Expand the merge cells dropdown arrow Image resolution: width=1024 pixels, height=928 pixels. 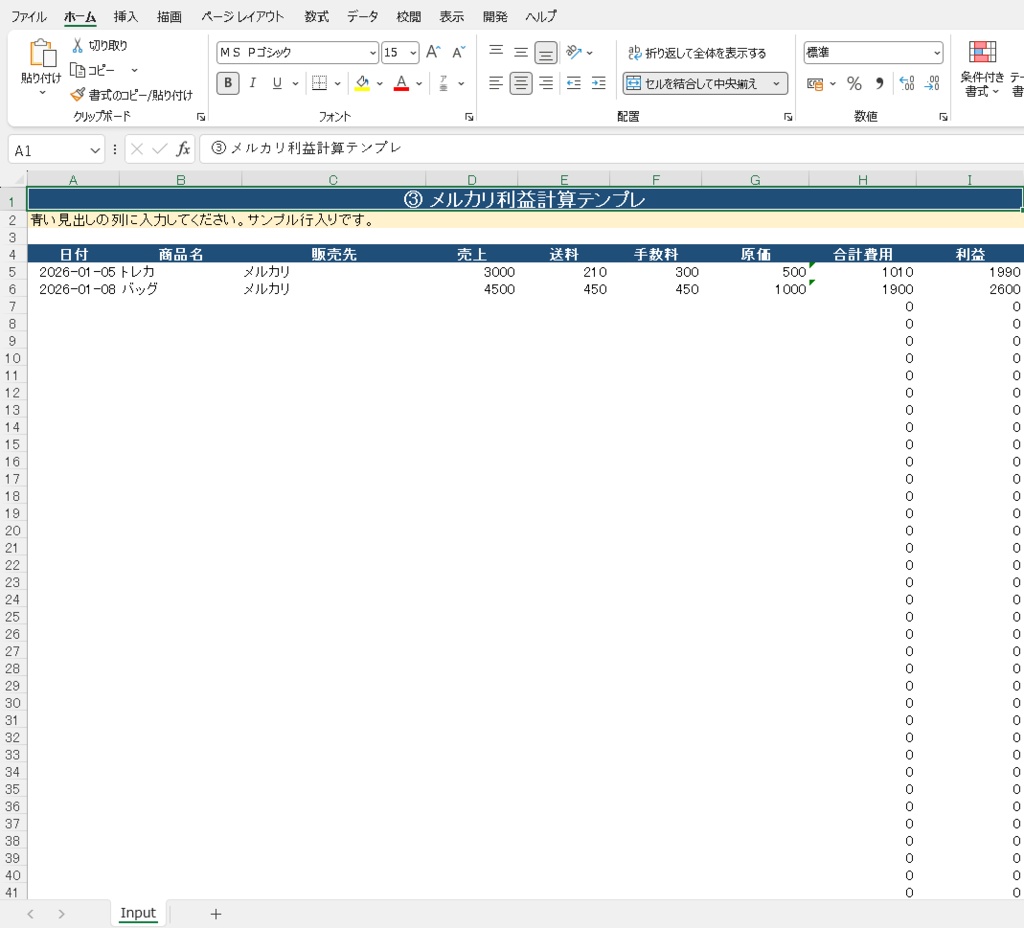click(x=776, y=83)
